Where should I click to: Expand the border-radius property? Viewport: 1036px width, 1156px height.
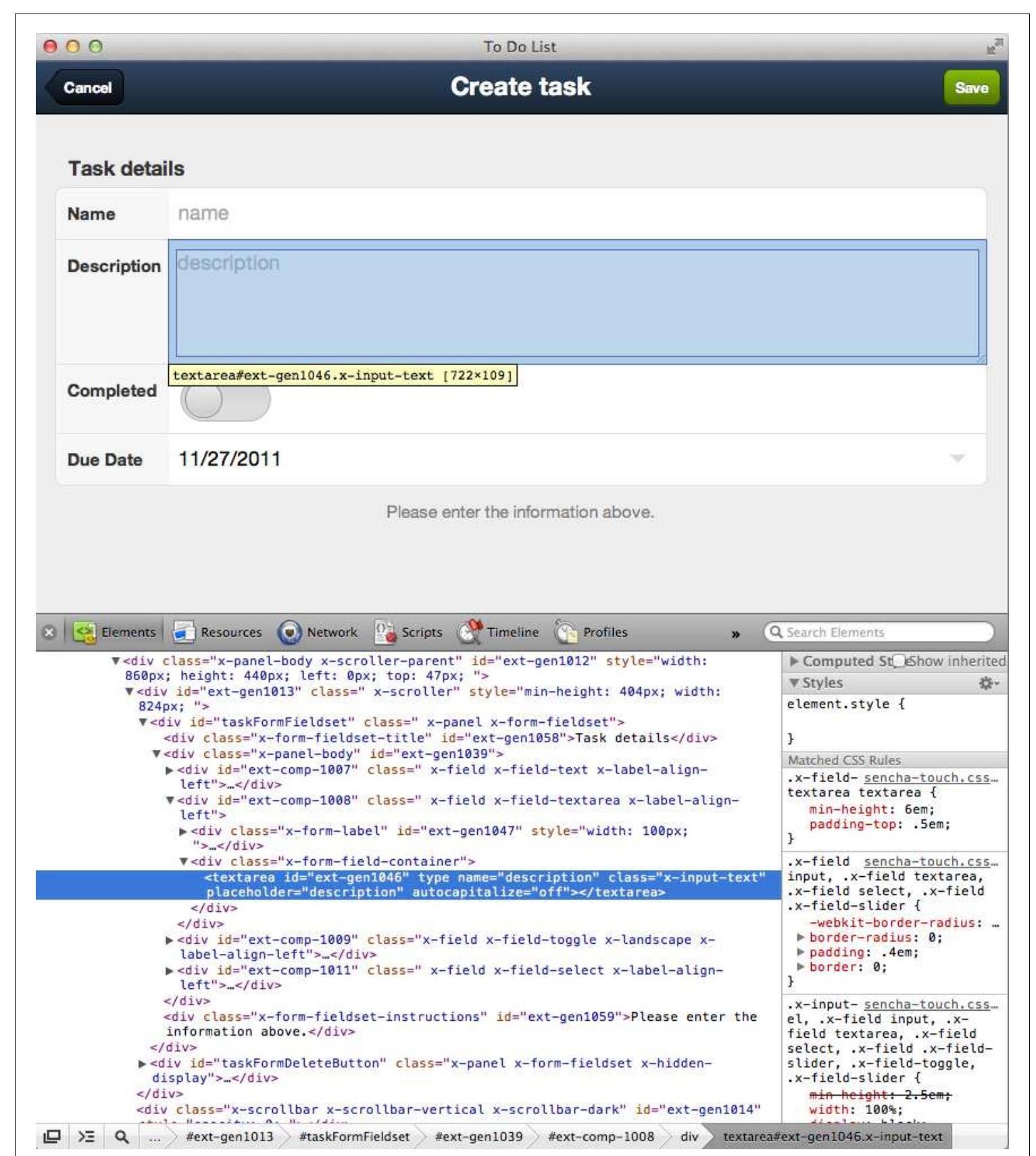pos(801,938)
